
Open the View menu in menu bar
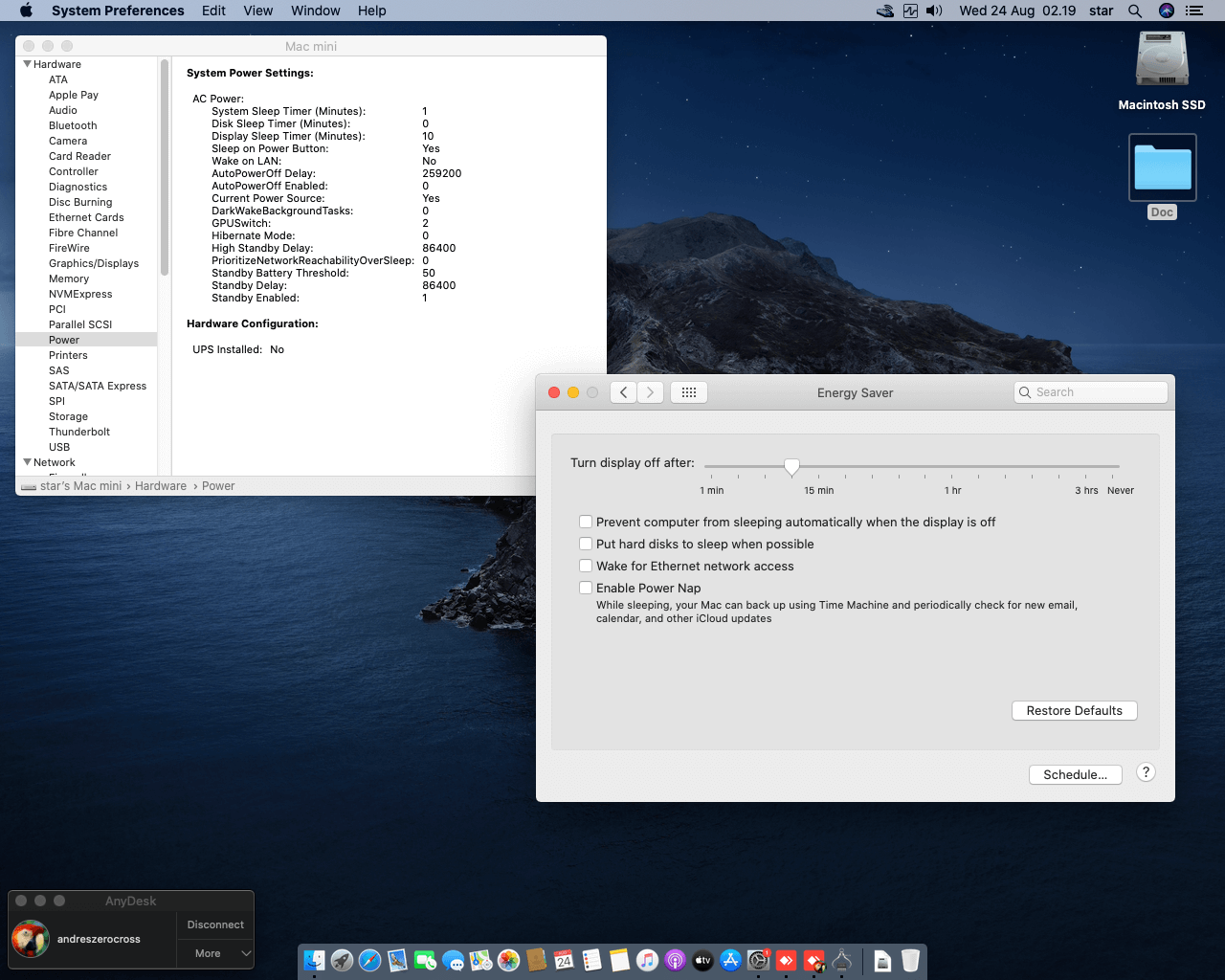point(257,11)
